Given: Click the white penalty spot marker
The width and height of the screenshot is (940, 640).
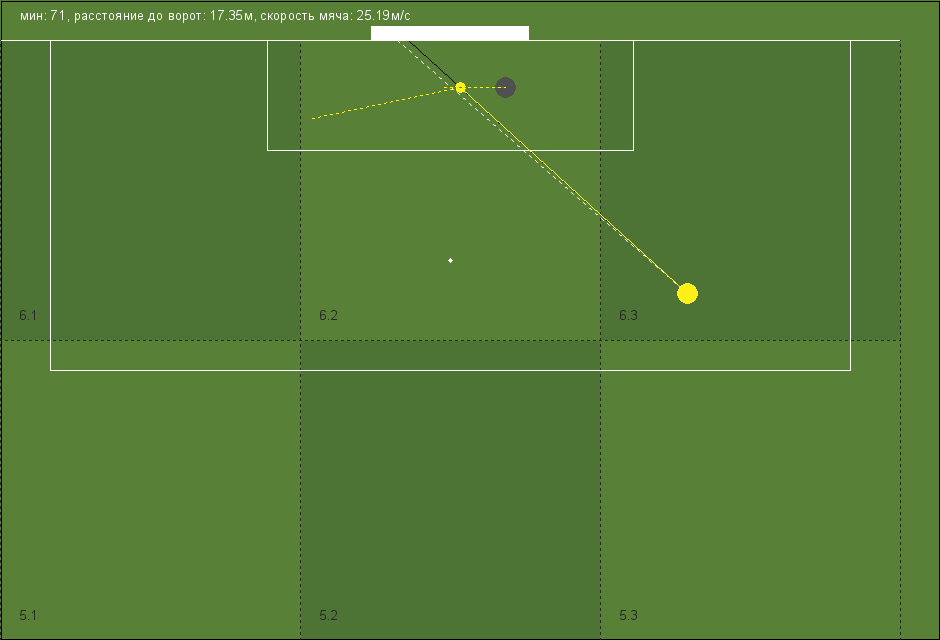Looking at the screenshot, I should pyautogui.click(x=450, y=260).
